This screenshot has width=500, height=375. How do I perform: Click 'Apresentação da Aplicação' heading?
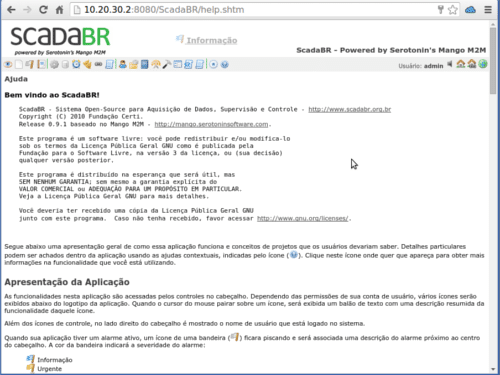(x=67, y=282)
